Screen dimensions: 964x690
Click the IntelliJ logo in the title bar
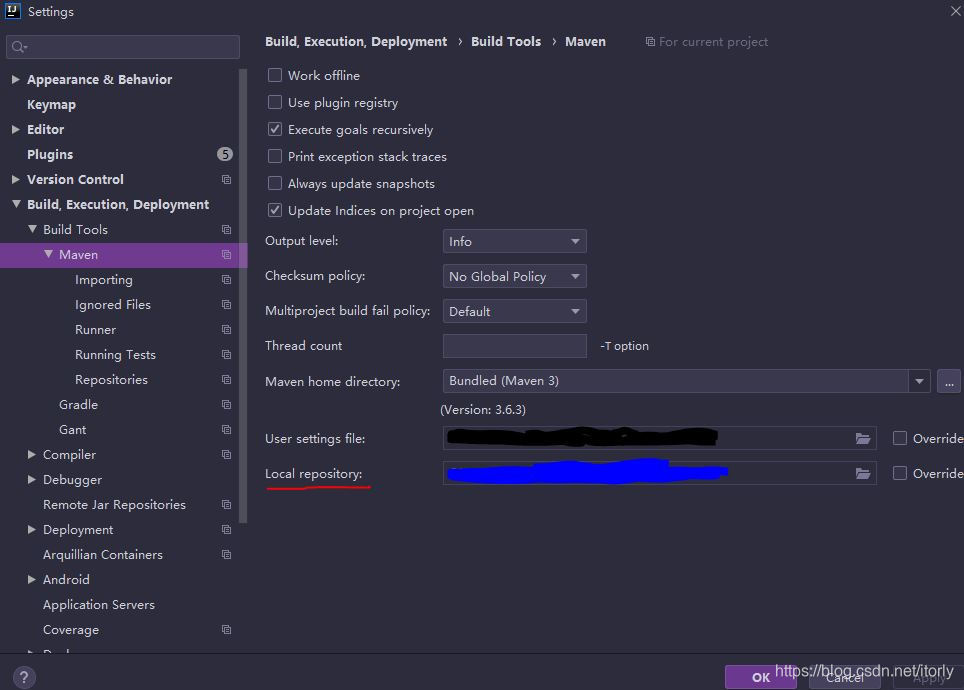[x=12, y=11]
